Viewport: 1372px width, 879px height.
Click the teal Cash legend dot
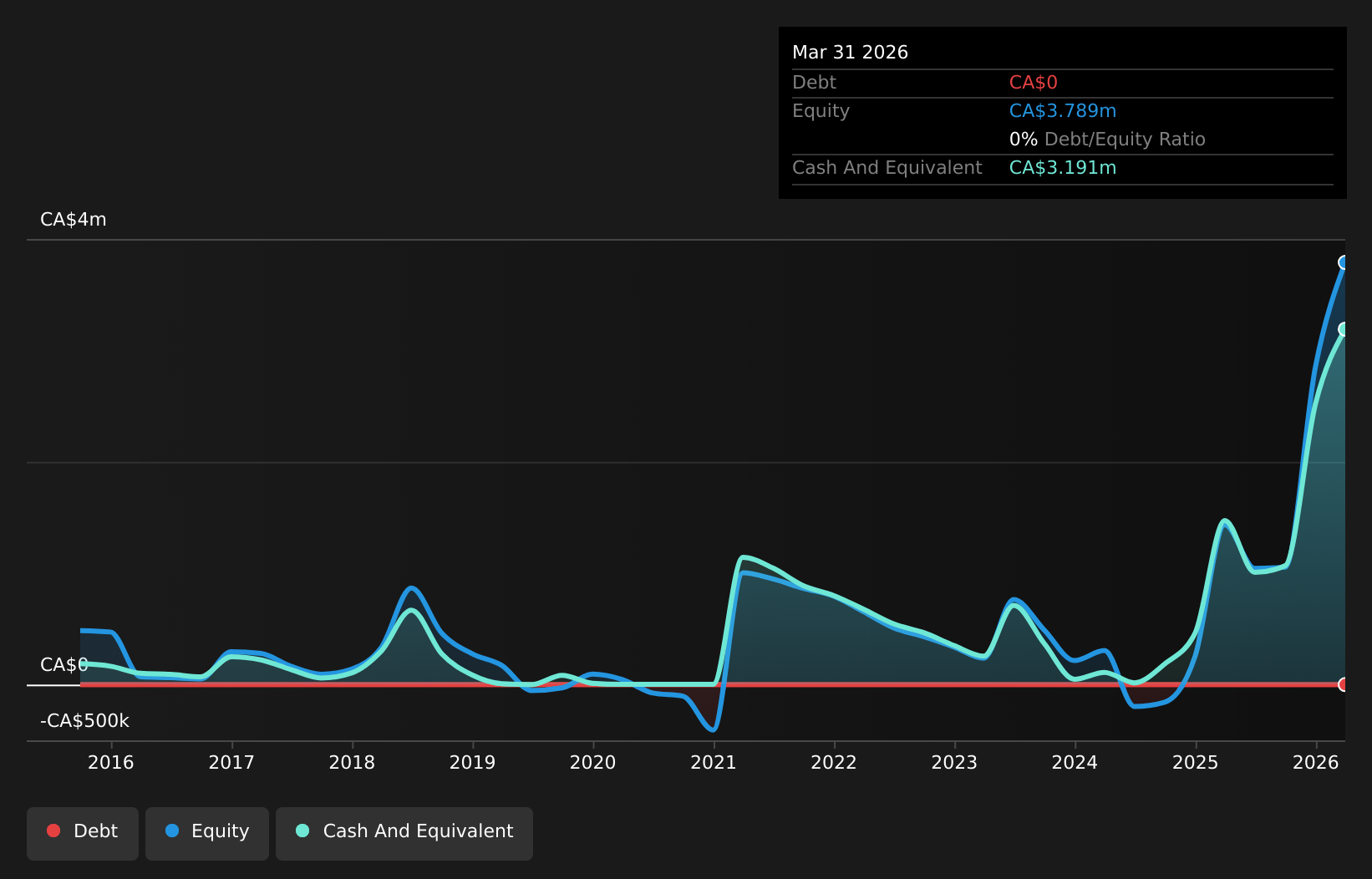(302, 831)
